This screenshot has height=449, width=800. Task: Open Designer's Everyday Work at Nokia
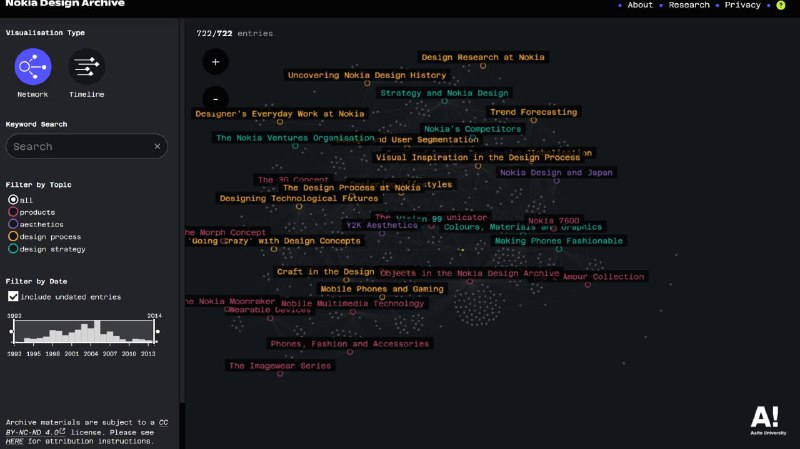[x=280, y=114]
